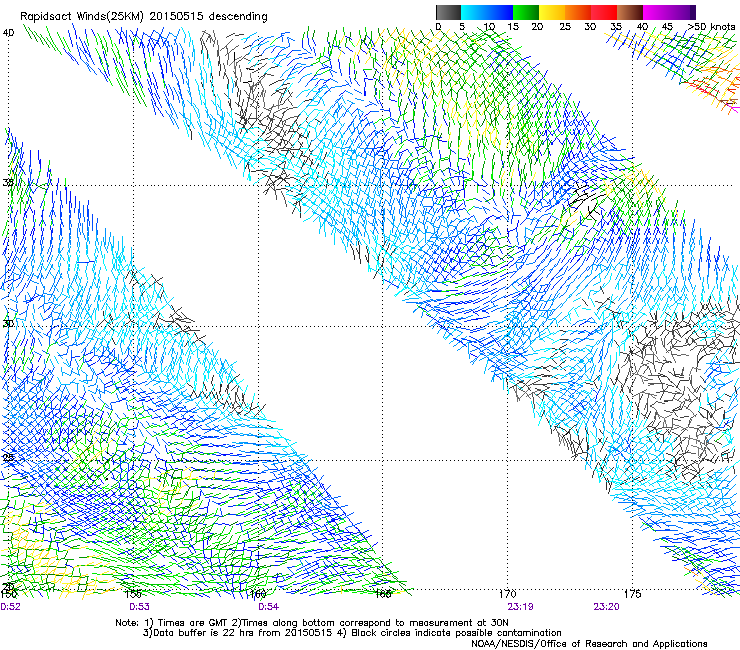740x650 pixels.
Task: Click the note line 'Times are GMT'
Action: coord(193,623)
